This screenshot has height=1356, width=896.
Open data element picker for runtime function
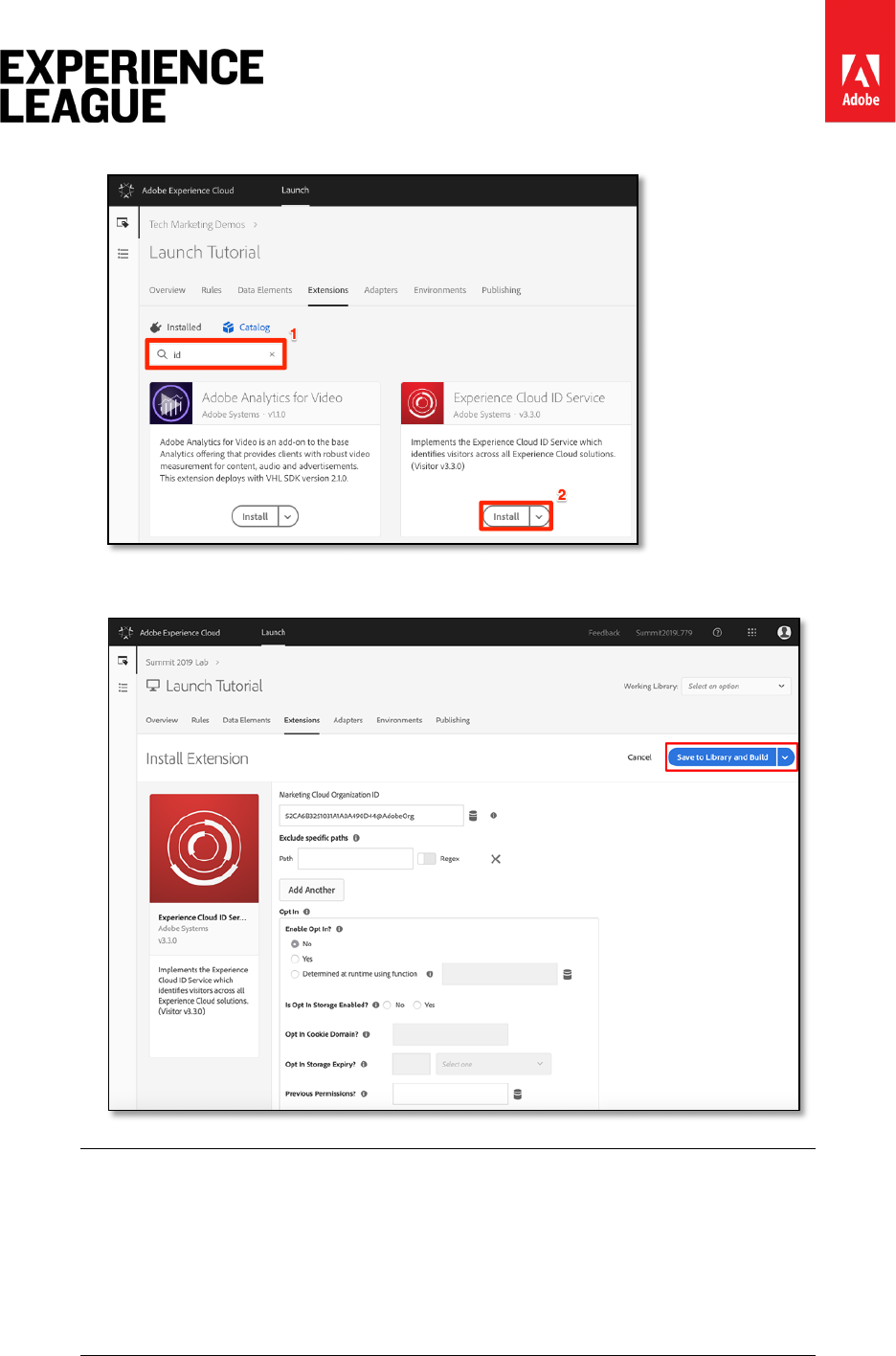point(568,975)
